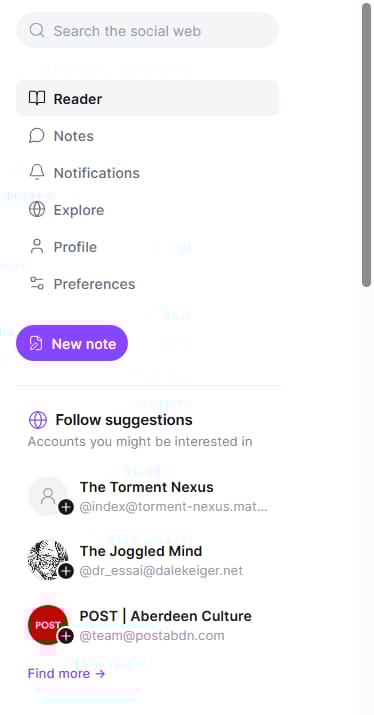The height and width of the screenshot is (715, 374).
Task: Open the POST Aberdeen Culture account name
Action: (x=166, y=616)
